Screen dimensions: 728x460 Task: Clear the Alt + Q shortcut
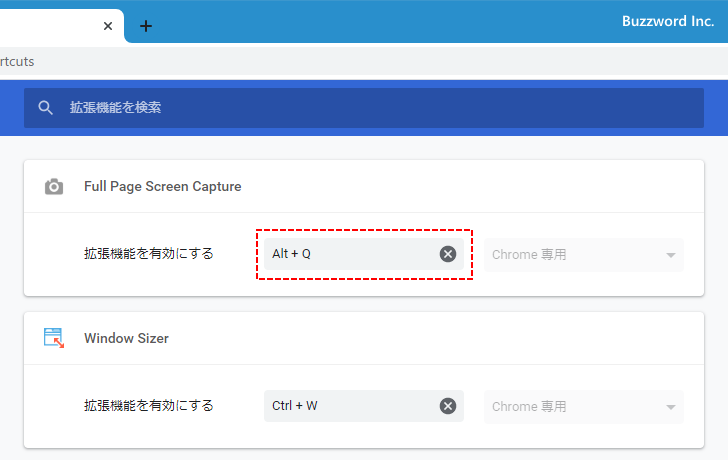point(448,254)
